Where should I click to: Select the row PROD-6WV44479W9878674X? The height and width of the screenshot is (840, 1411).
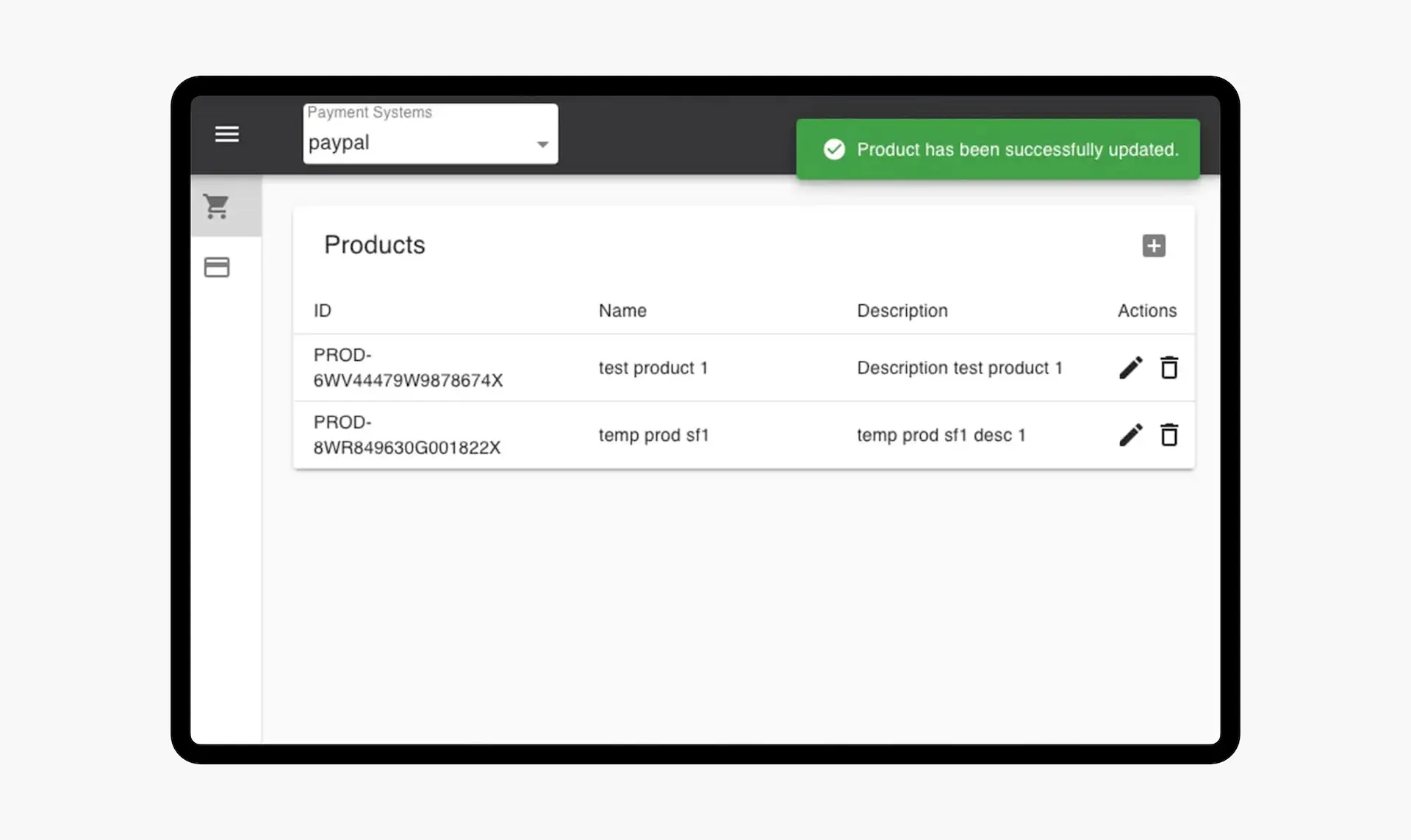click(x=408, y=367)
